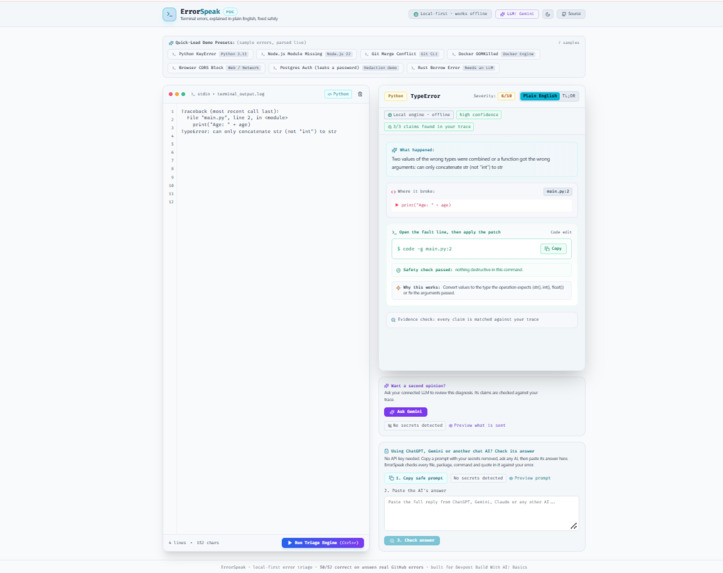
Task: Click the ErrorSpeak terminal logo icon
Action: click(x=169, y=14)
